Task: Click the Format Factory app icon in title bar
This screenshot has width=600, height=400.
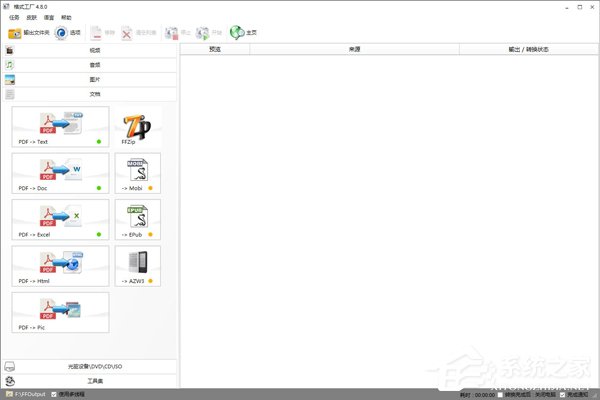Action: pyautogui.click(x=6, y=7)
